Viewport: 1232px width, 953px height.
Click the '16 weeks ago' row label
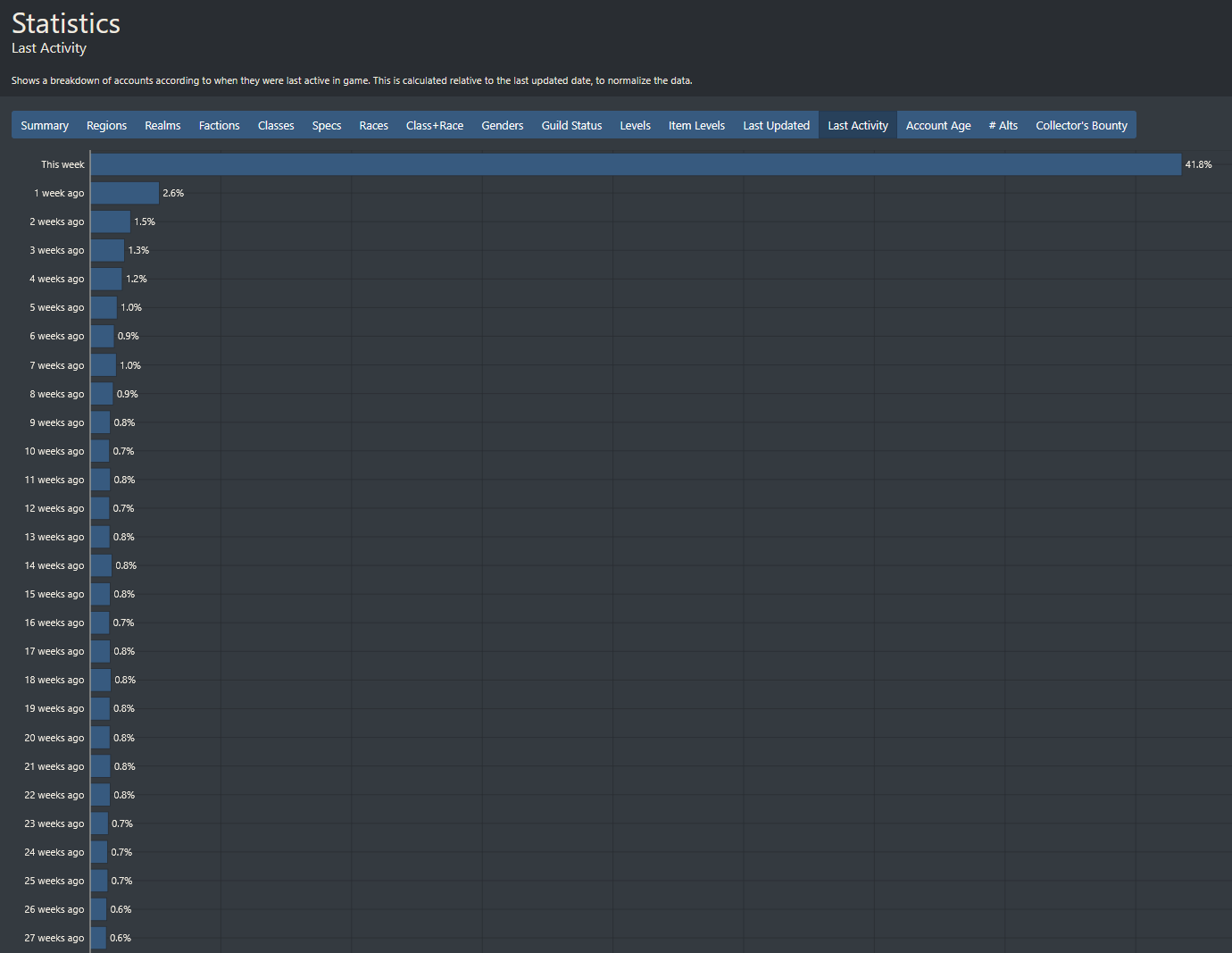(x=54, y=623)
